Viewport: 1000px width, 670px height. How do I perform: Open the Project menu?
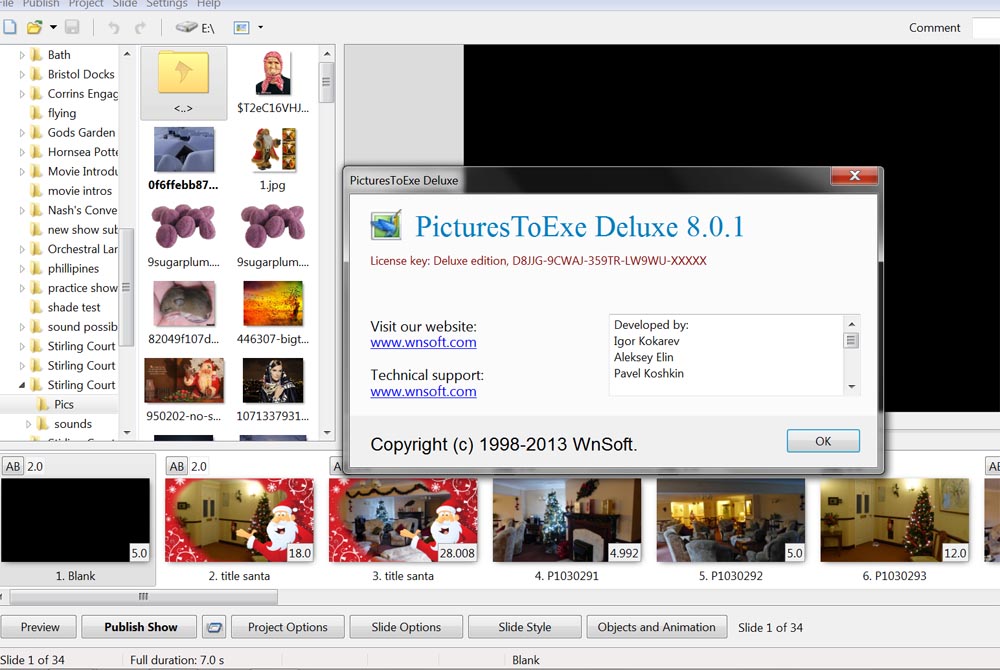(x=86, y=4)
